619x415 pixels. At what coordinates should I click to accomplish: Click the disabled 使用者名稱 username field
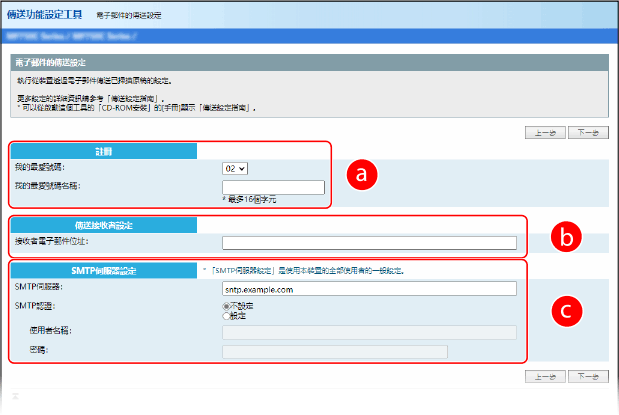click(369, 332)
